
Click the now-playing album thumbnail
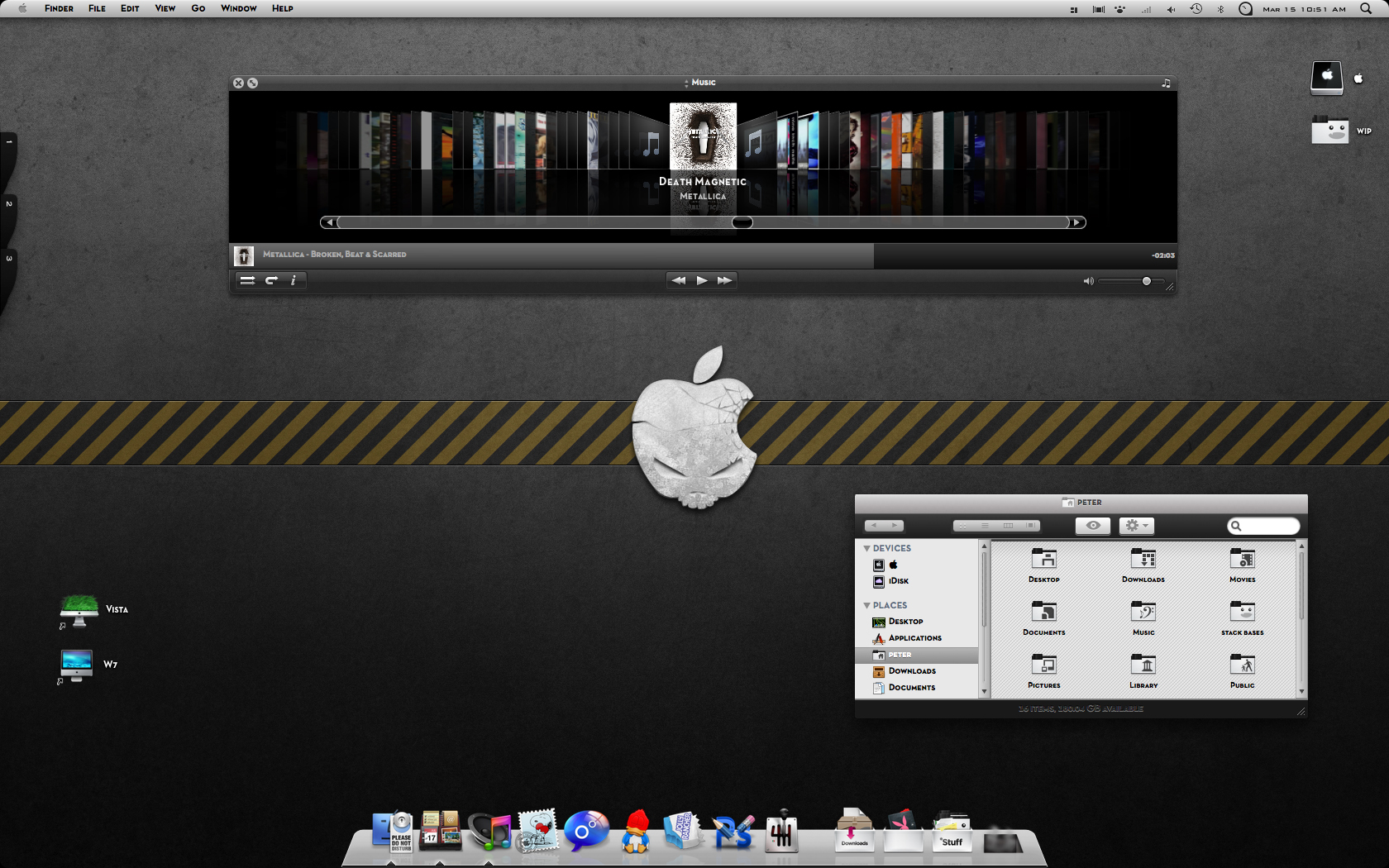tap(243, 255)
